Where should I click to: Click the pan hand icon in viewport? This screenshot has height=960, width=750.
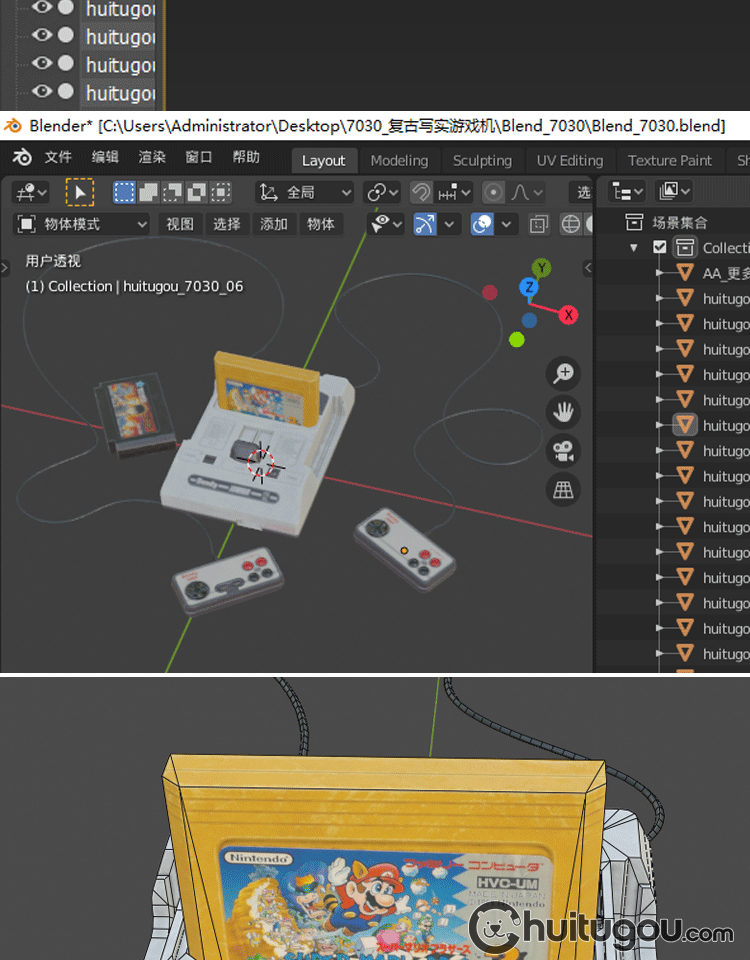564,411
